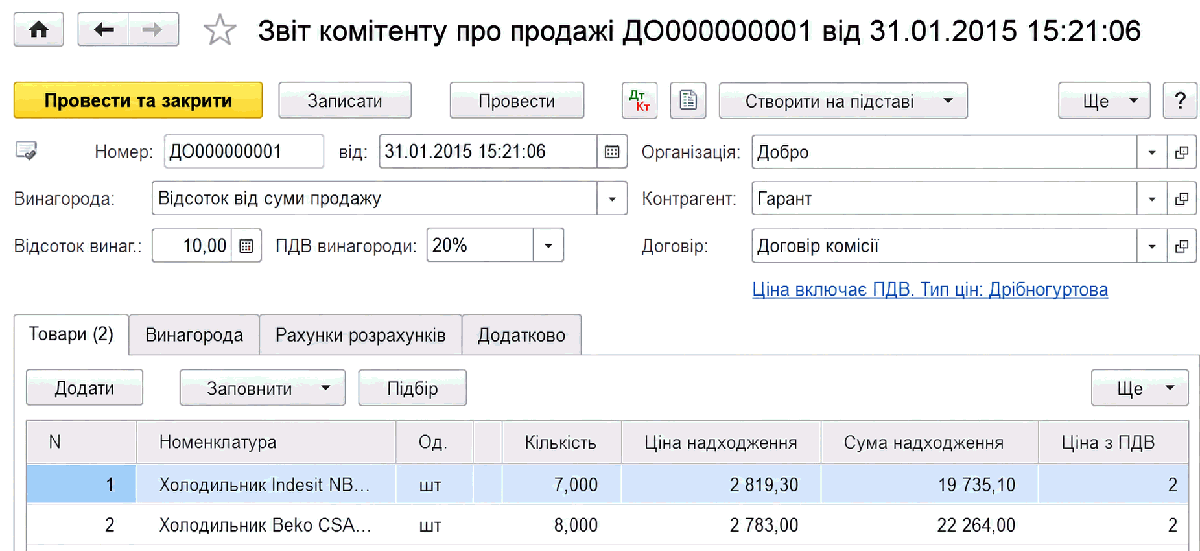Switch to the Винагорода tab
Viewport: 1200px width, 551px height.
tap(195, 335)
